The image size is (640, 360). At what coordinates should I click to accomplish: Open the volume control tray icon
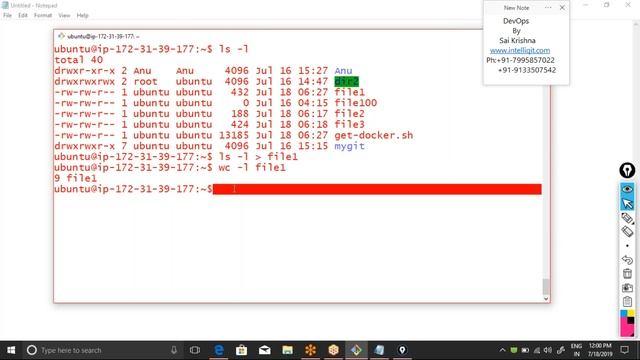[548, 350]
